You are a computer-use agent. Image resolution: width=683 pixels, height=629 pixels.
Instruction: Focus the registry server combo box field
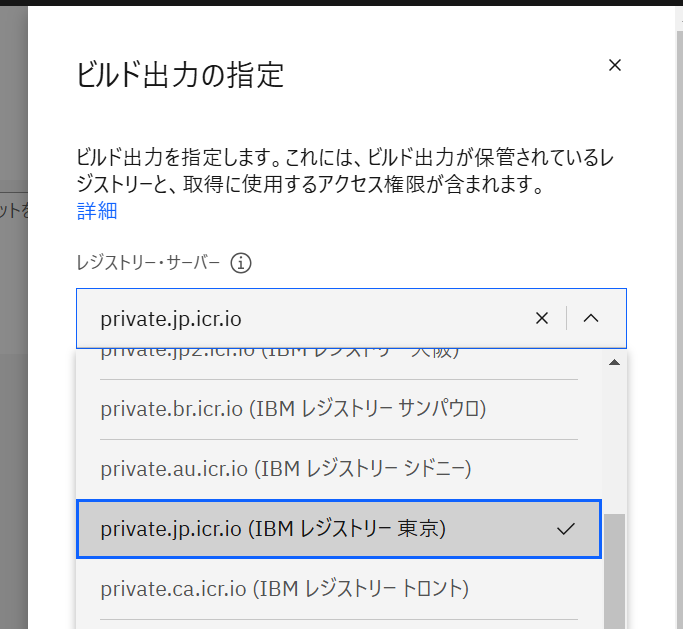[300, 318]
